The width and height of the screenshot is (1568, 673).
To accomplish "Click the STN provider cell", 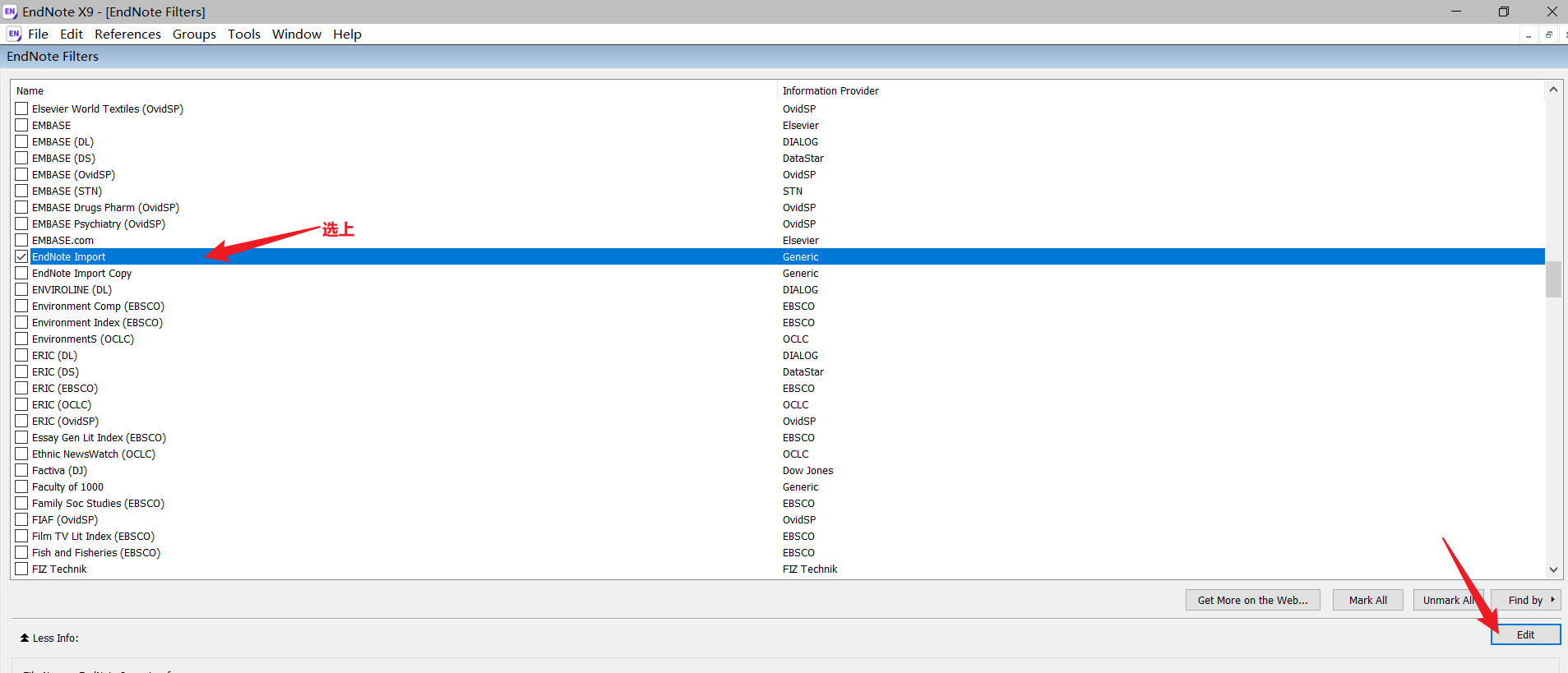I will click(793, 191).
